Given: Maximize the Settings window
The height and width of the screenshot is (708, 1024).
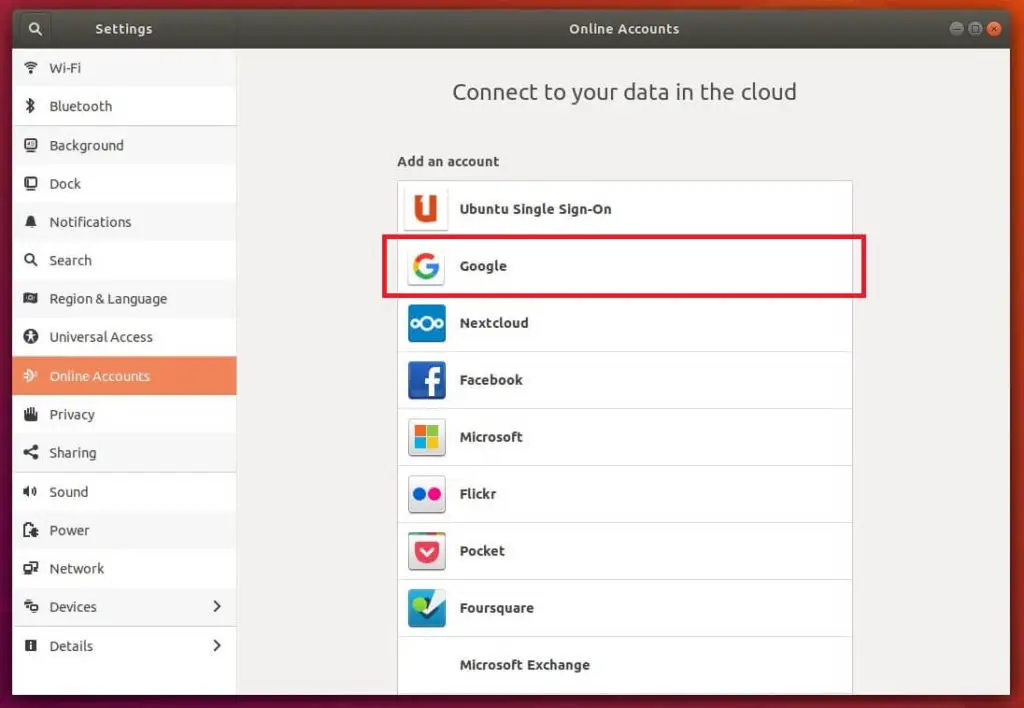Looking at the screenshot, I should pos(975,28).
